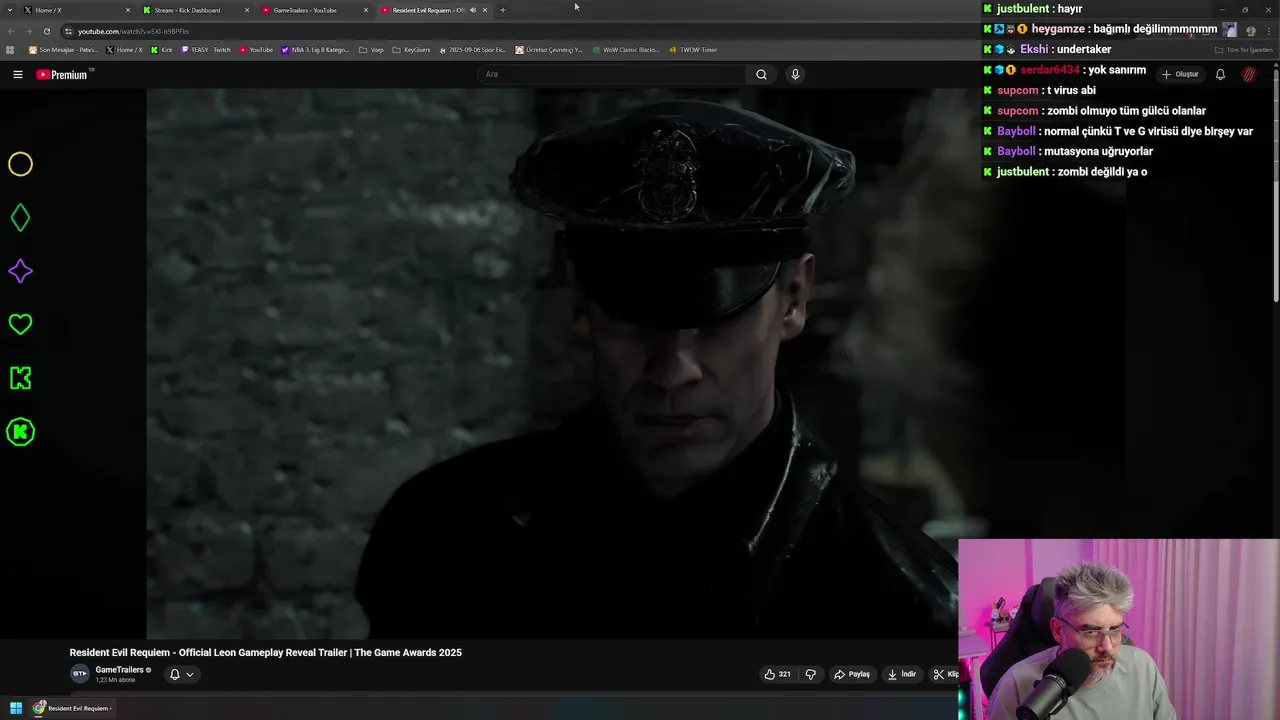Close the Home / X tab
Viewport: 1280px width, 720px height.
(x=128, y=10)
